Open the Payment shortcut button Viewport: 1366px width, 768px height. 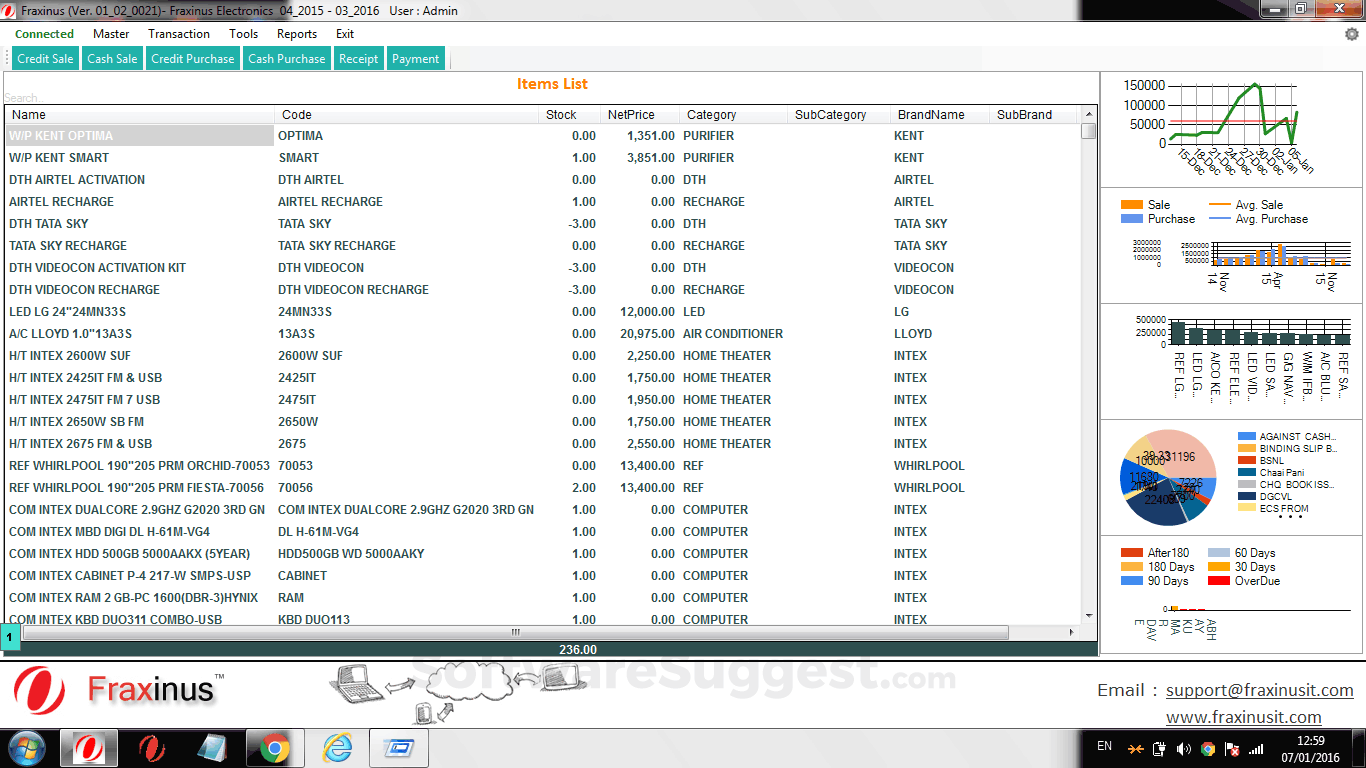(x=415, y=59)
